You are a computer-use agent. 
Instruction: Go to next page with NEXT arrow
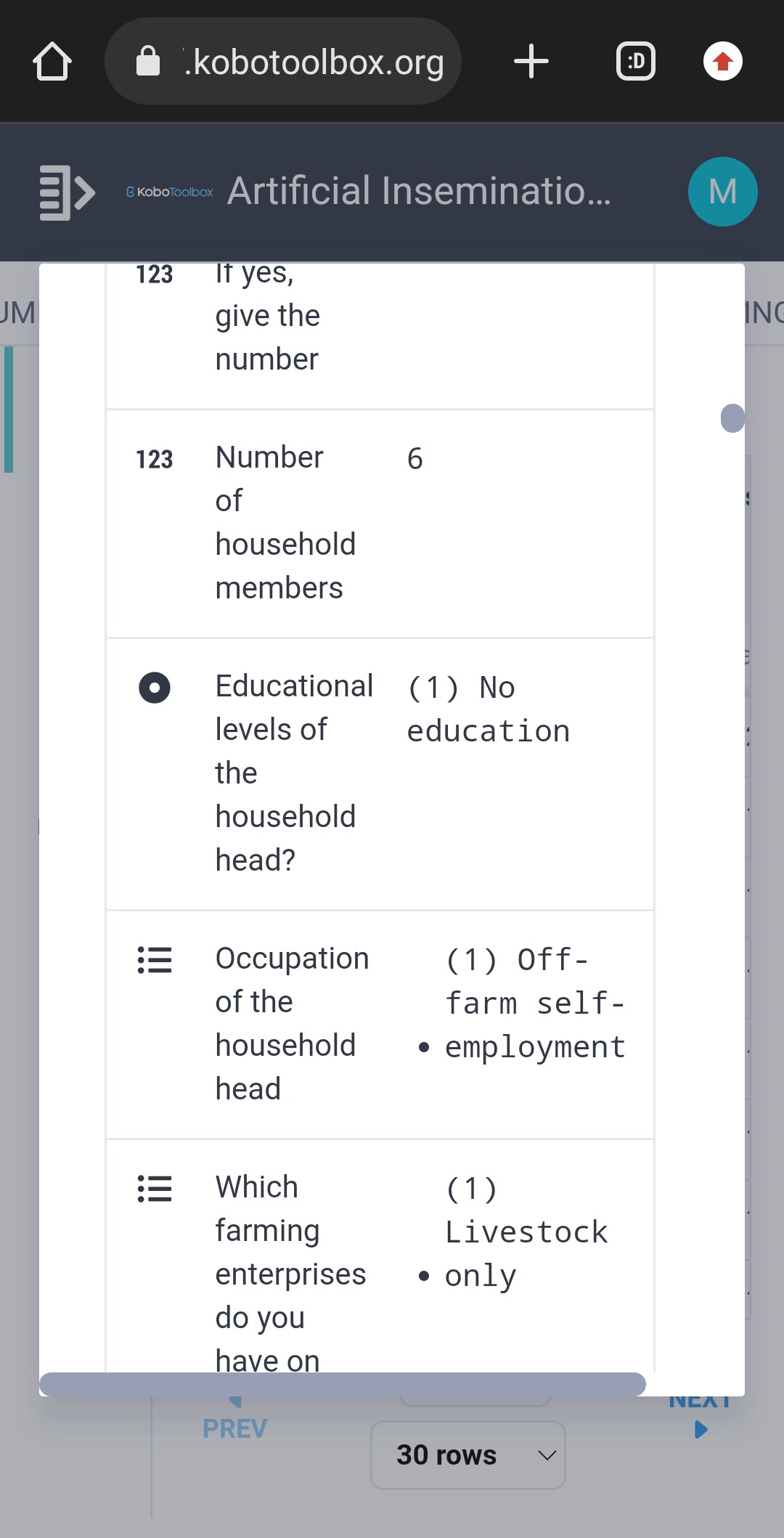[701, 1429]
